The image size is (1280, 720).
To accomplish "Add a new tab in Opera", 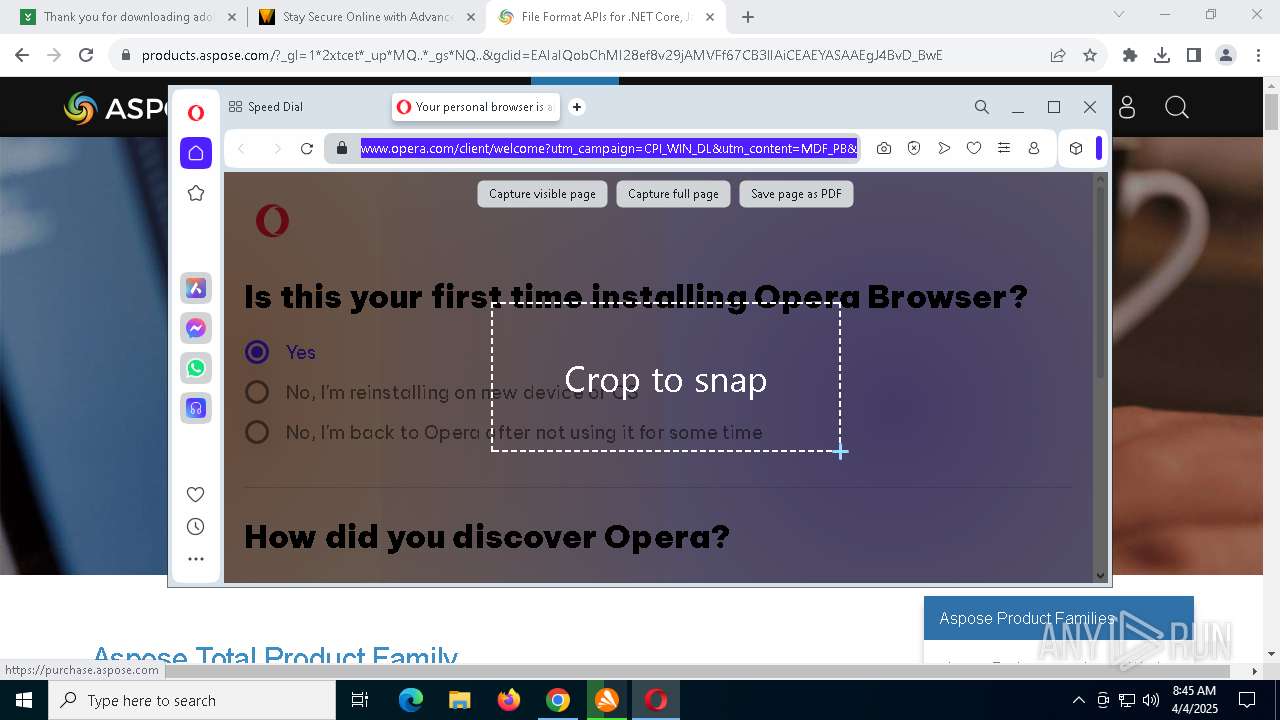I will tap(577, 107).
